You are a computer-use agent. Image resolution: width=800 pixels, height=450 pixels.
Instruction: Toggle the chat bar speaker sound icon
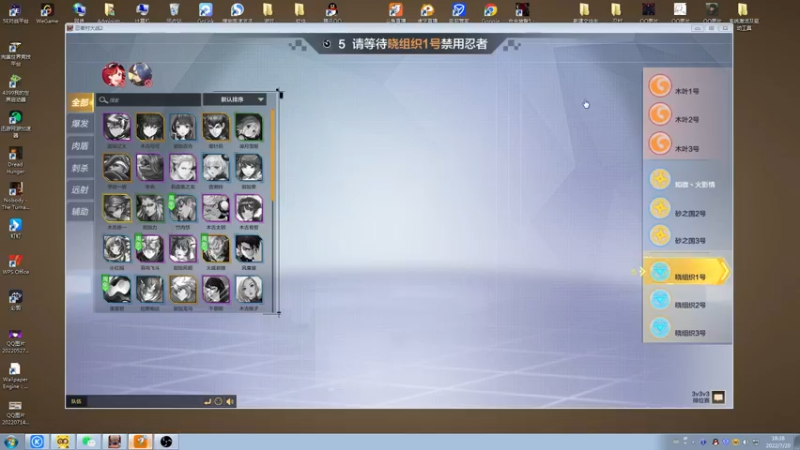click(230, 402)
